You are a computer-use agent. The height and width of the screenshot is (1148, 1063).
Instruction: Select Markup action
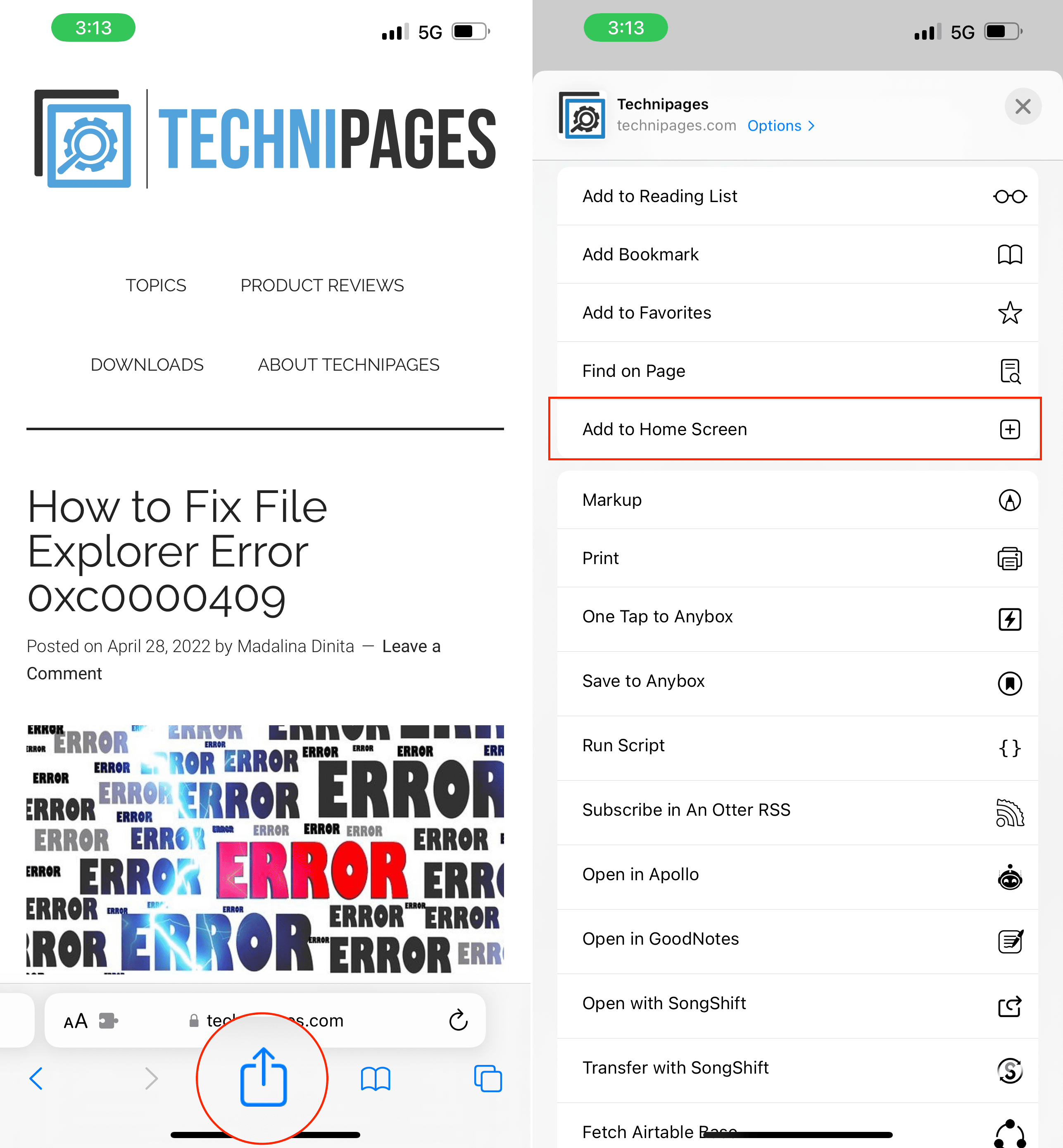pyautogui.click(x=797, y=500)
